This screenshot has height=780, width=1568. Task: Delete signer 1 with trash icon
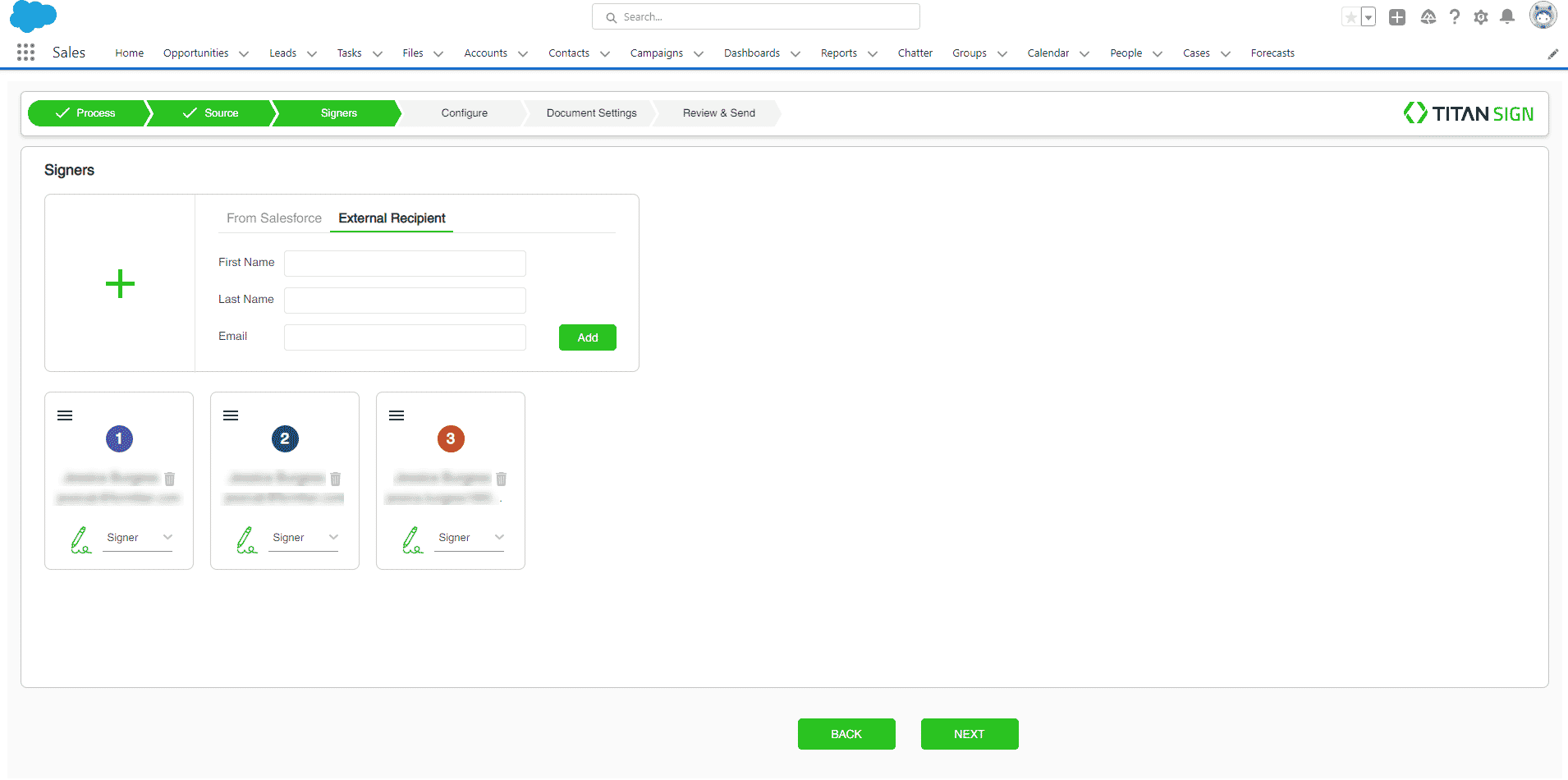click(170, 479)
